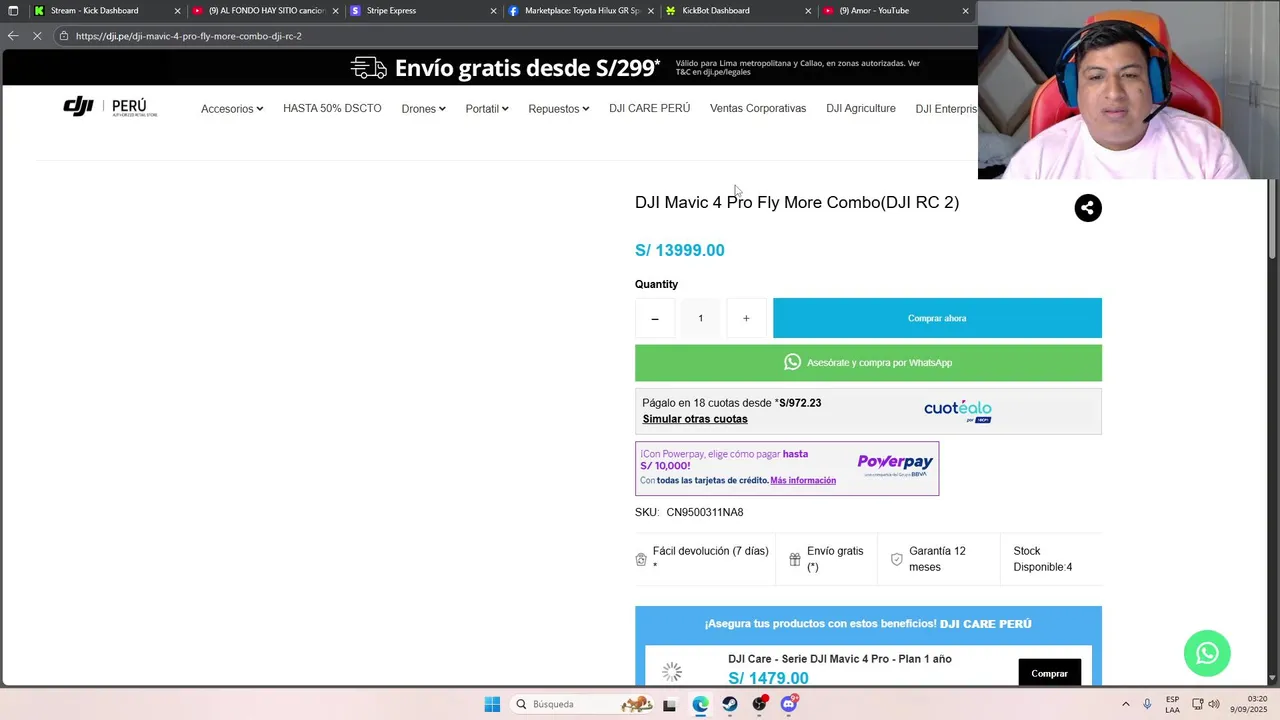Click the network tray icon

(1197, 704)
